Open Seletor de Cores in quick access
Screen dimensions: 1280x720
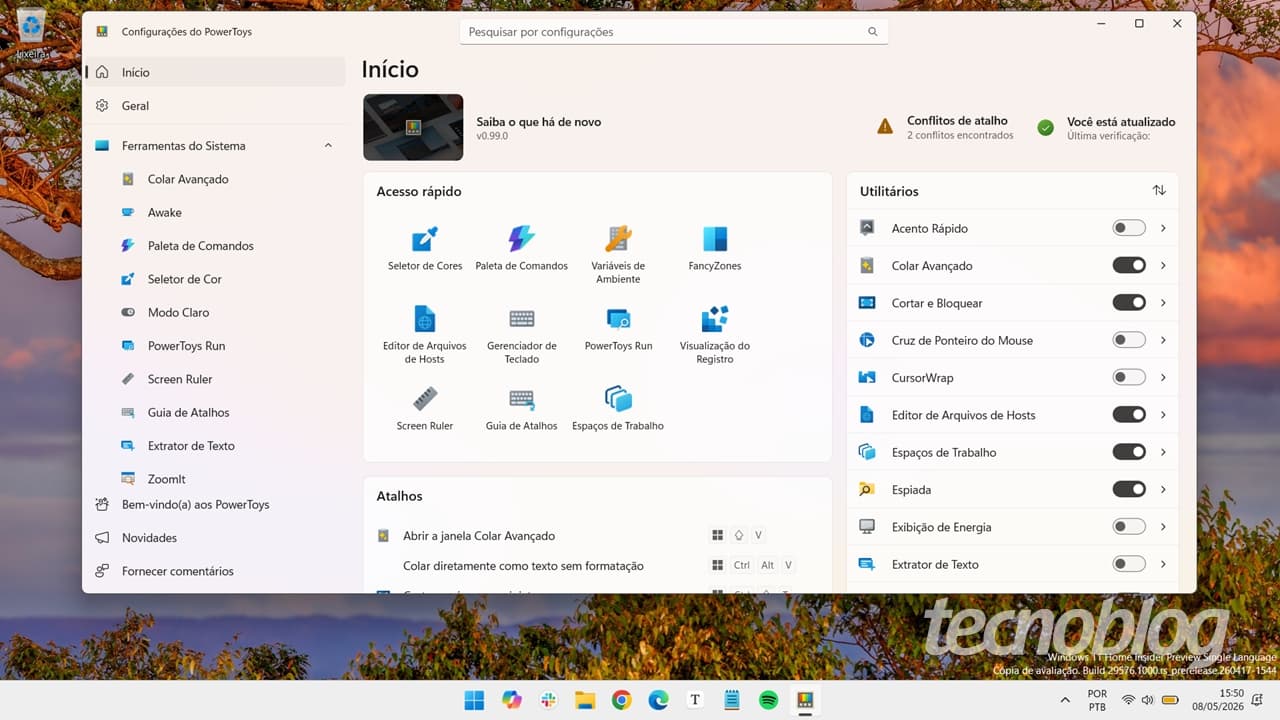425,249
